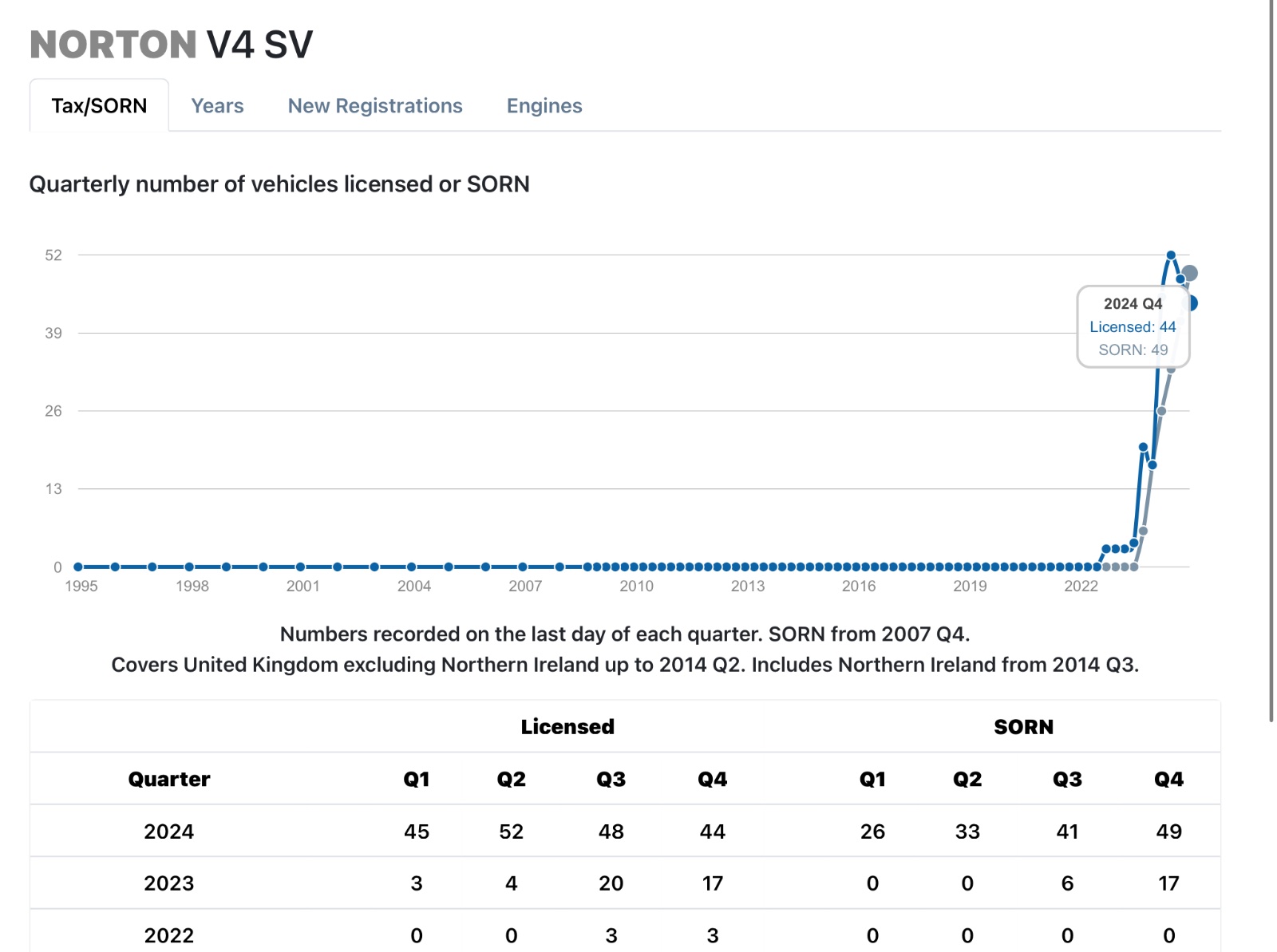
Task: Switch to the Years tab
Action: (217, 105)
